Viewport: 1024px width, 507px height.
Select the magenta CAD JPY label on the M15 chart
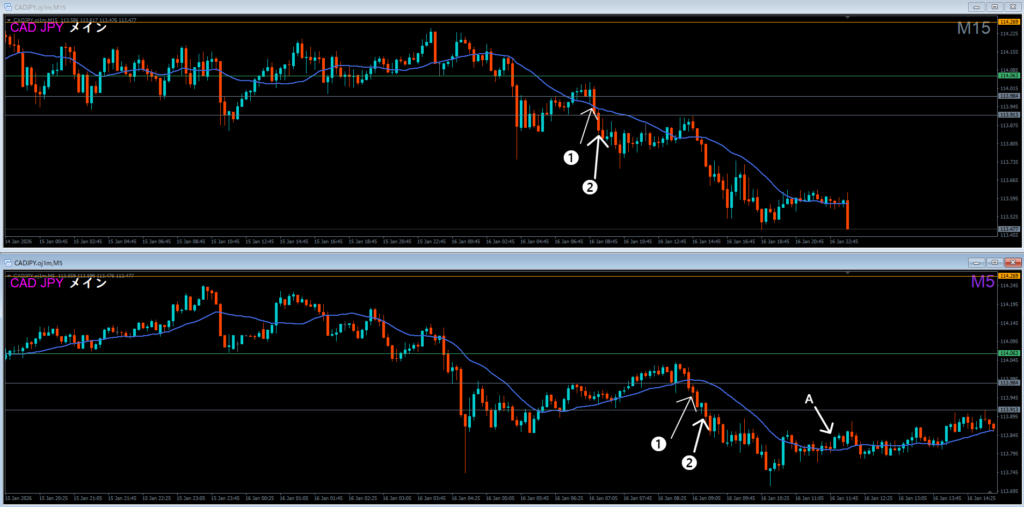click(37, 28)
